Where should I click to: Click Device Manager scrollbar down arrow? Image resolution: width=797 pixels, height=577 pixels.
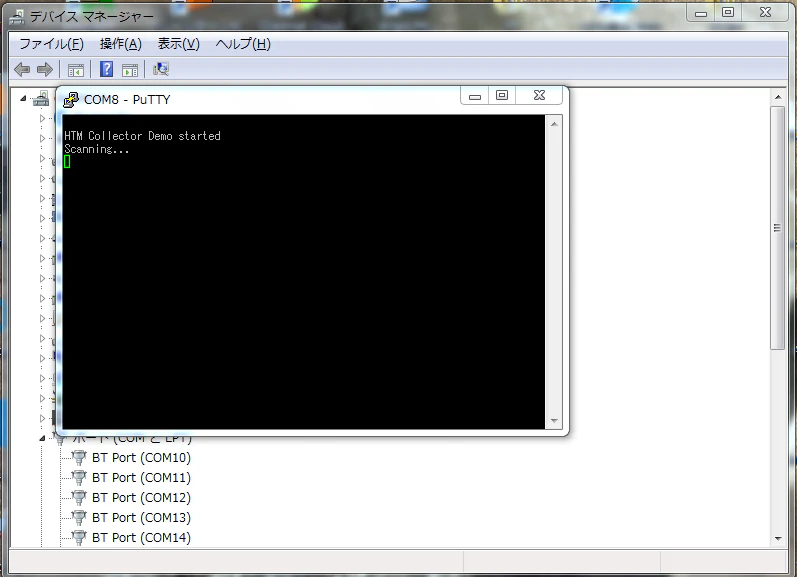(x=778, y=538)
